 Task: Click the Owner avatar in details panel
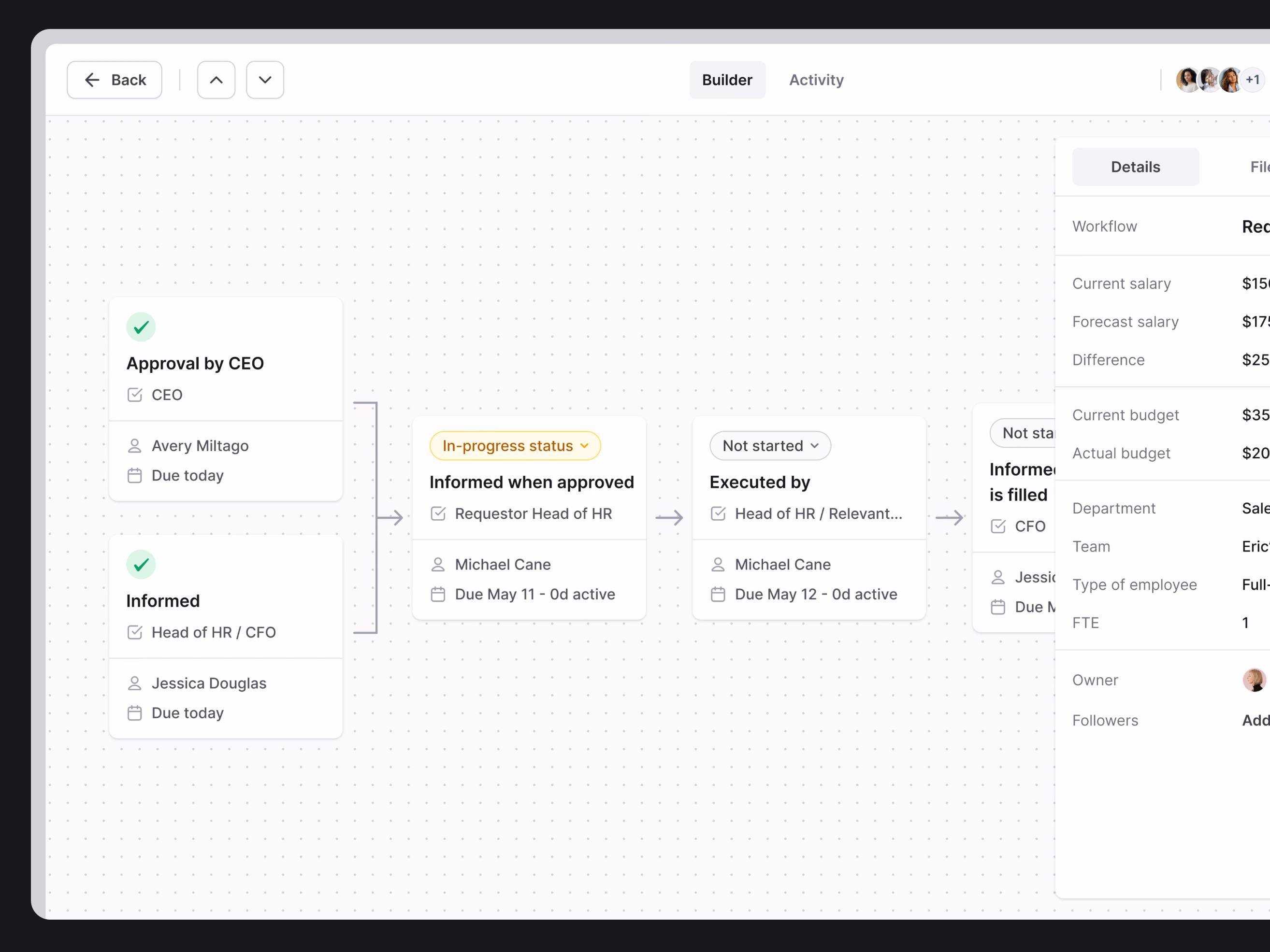(1254, 680)
